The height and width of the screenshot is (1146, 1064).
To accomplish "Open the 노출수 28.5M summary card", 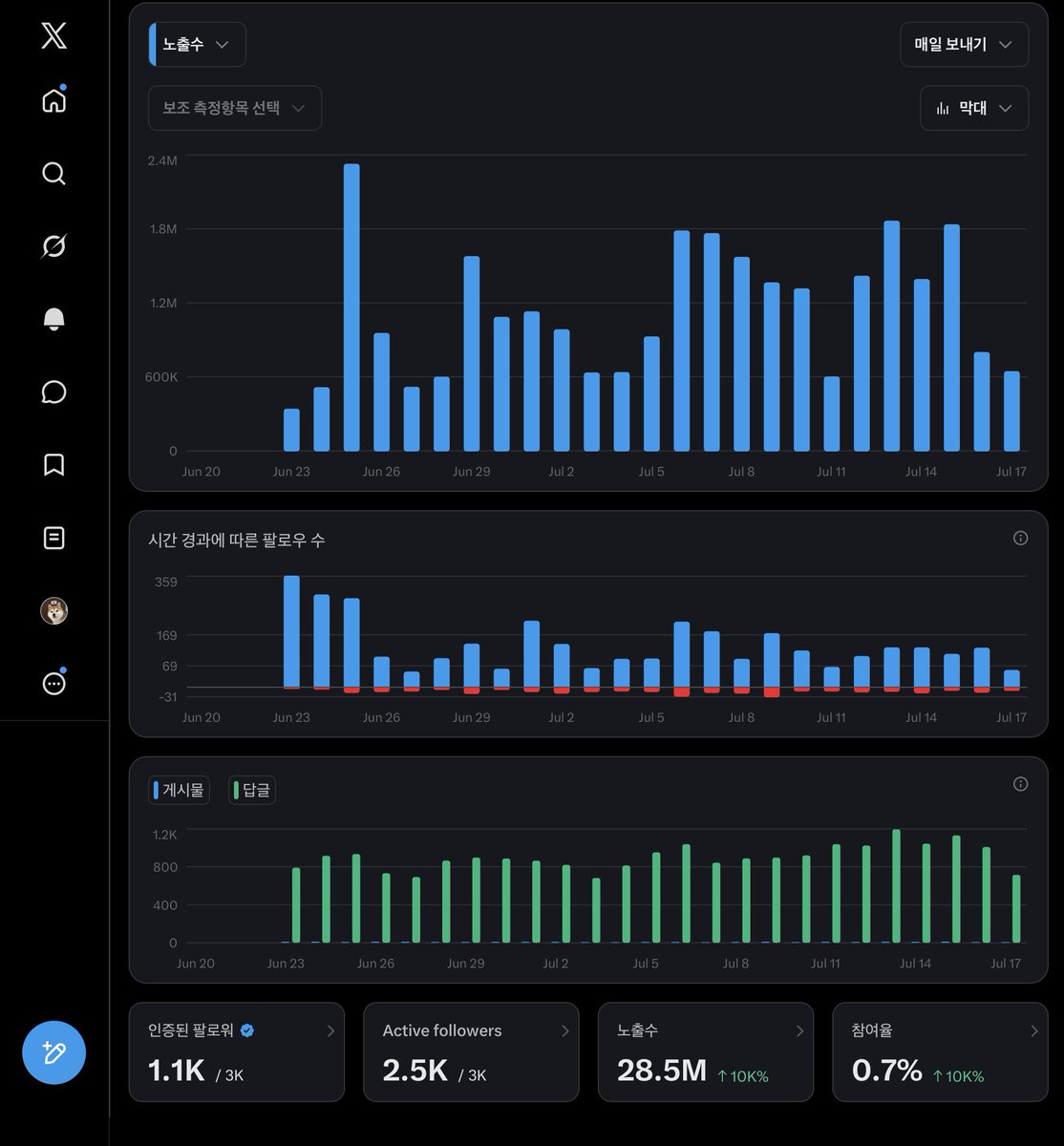I will (x=706, y=1051).
